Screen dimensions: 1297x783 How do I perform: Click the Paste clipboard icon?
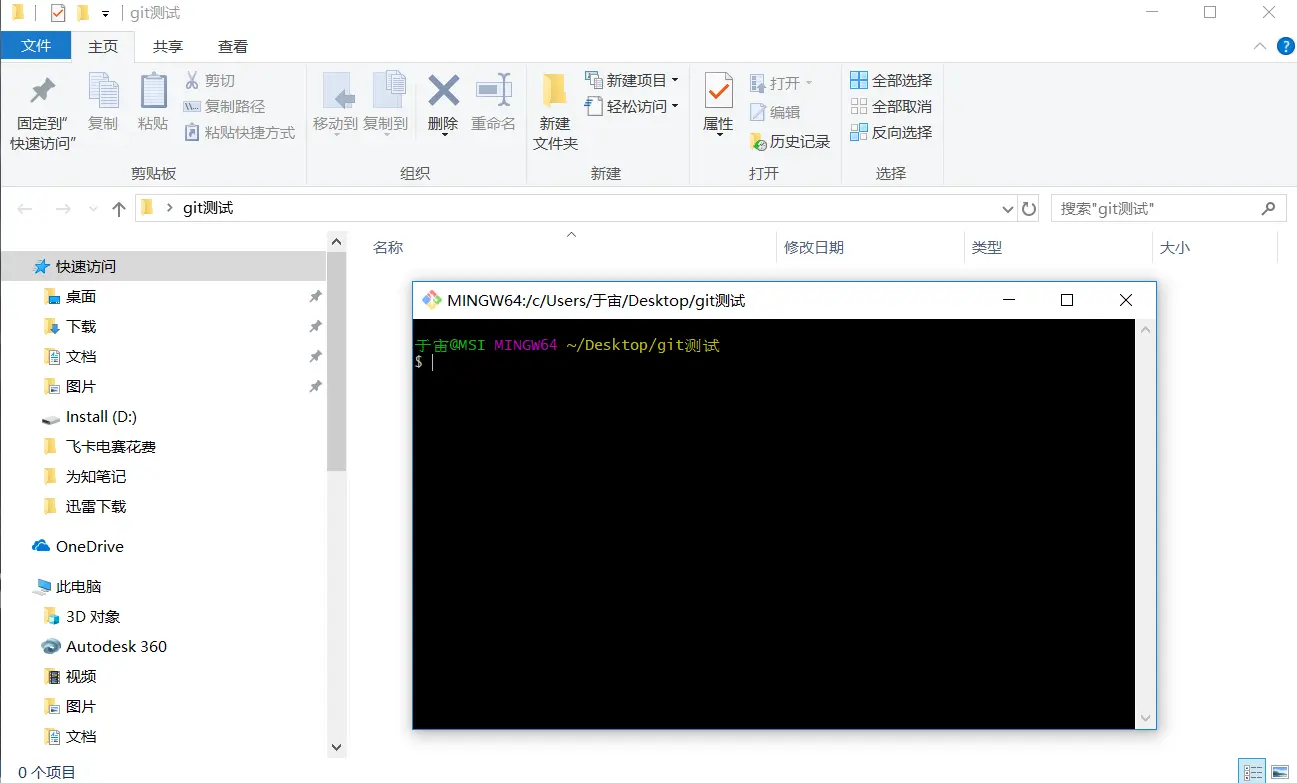(153, 91)
